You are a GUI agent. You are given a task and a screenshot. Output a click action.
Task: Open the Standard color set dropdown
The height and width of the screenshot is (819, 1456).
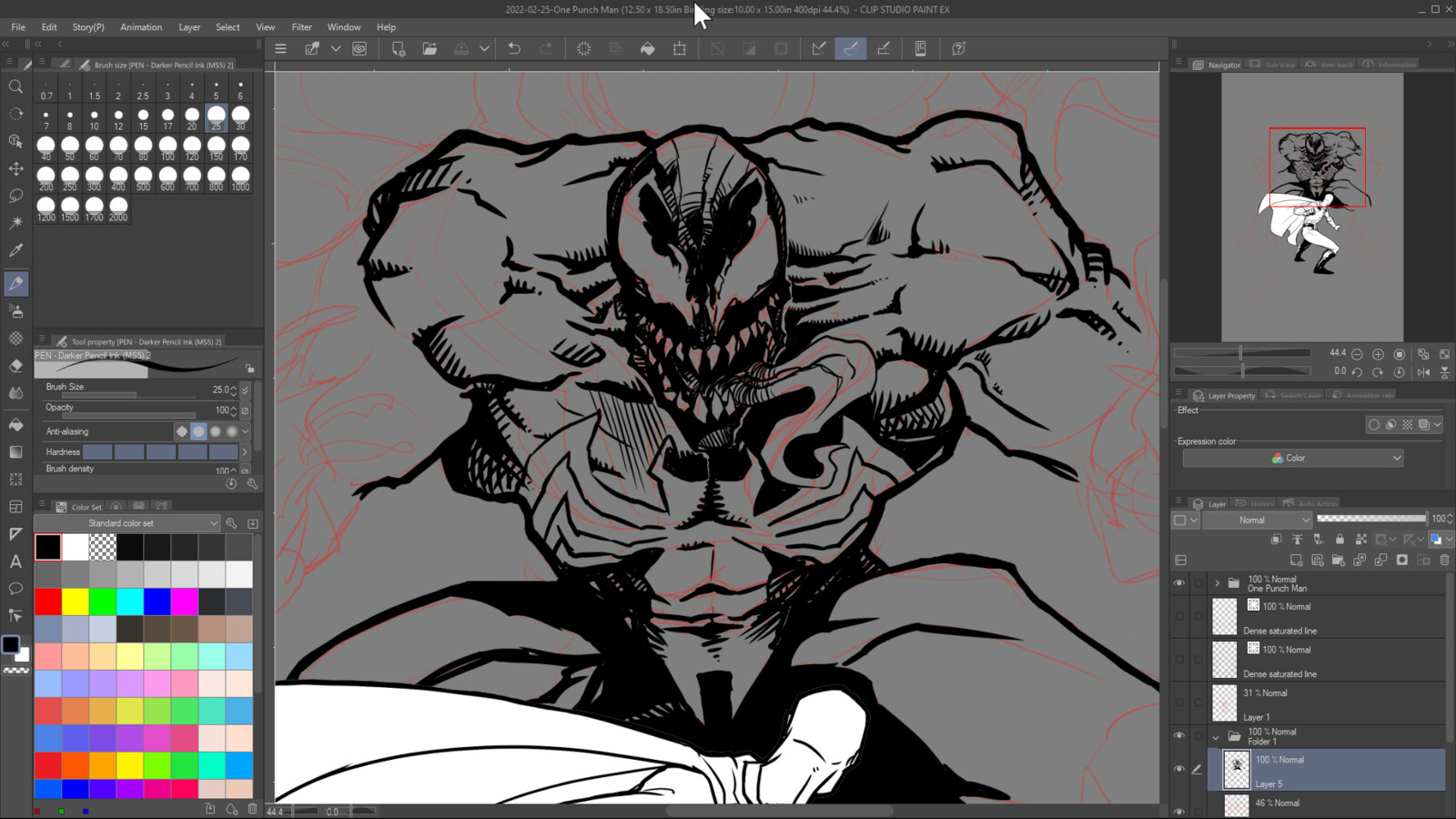click(127, 523)
